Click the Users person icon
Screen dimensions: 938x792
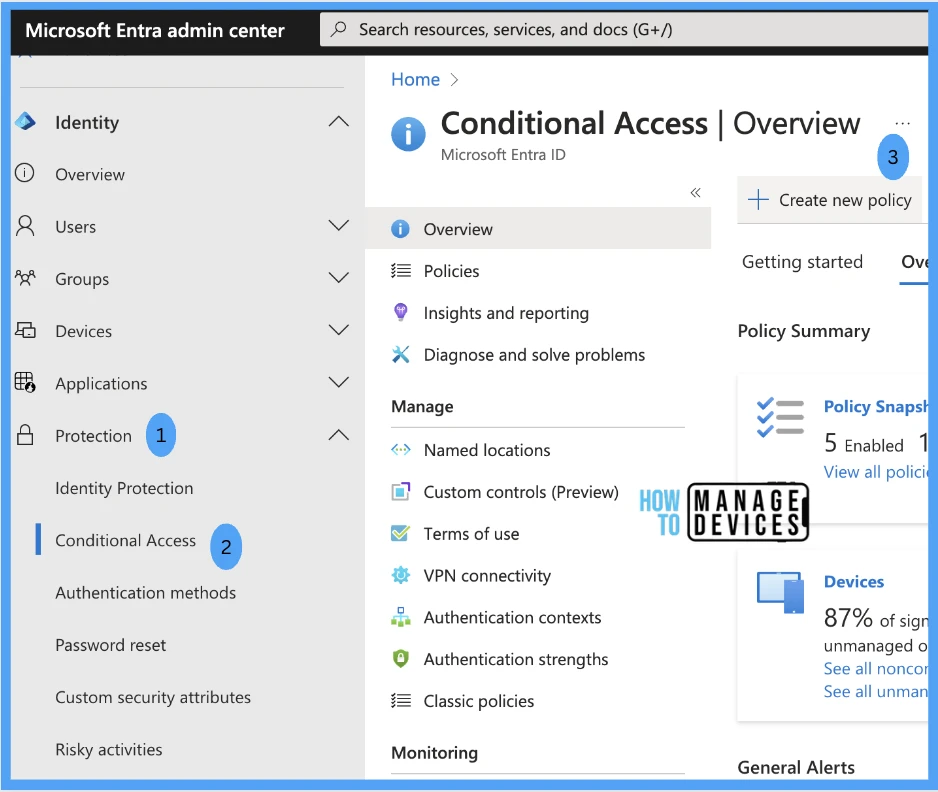[x=25, y=226]
